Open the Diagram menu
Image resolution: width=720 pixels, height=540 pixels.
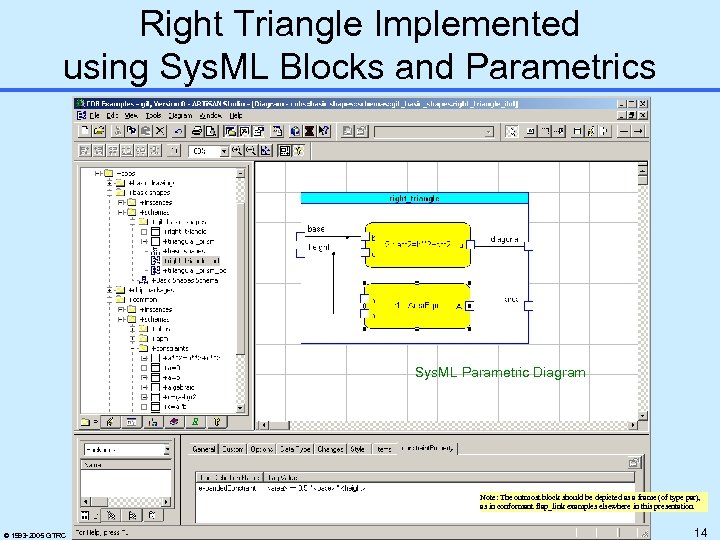180,115
